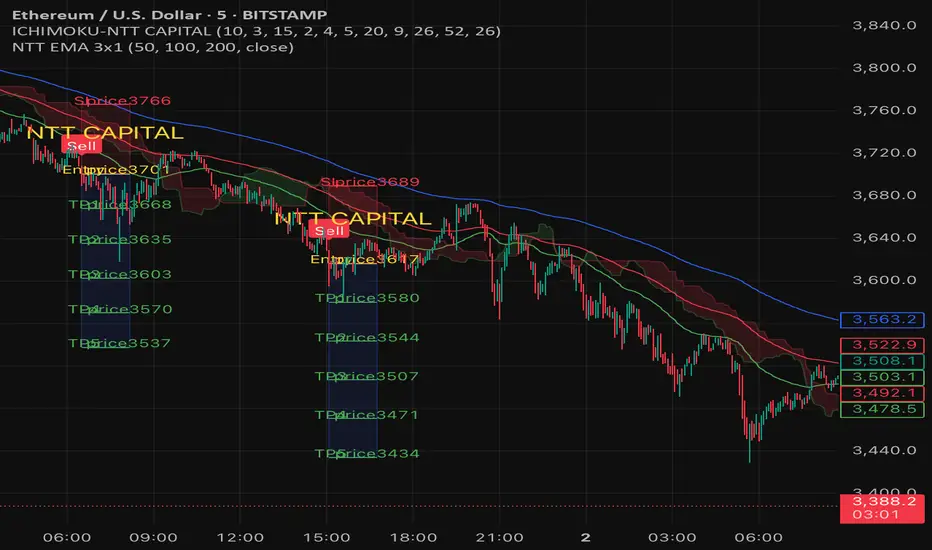Viewport: 932px width, 550px height.
Task: Click the day 2 date marker on time axis
Action: (x=585, y=538)
